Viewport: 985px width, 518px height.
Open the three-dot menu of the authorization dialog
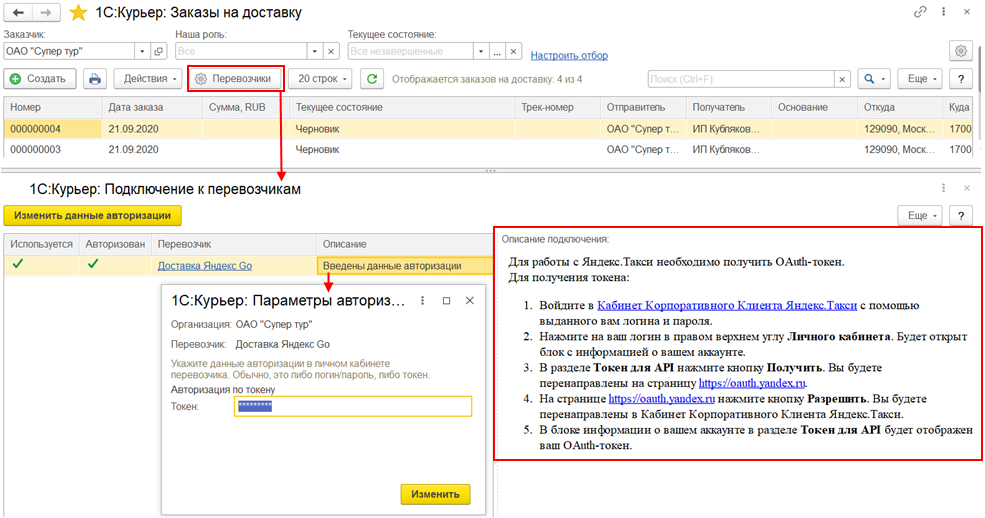(x=423, y=301)
